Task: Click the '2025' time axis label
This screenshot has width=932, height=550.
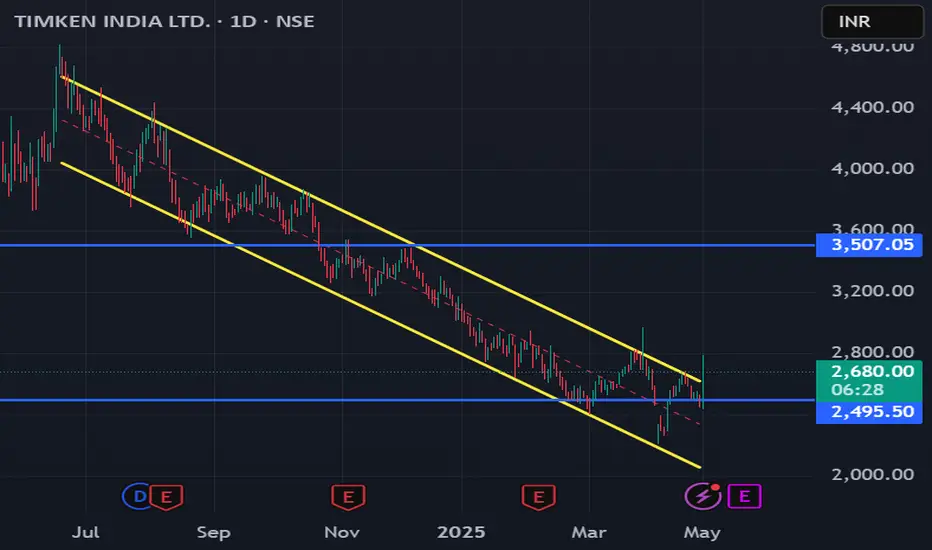Action: point(461,532)
